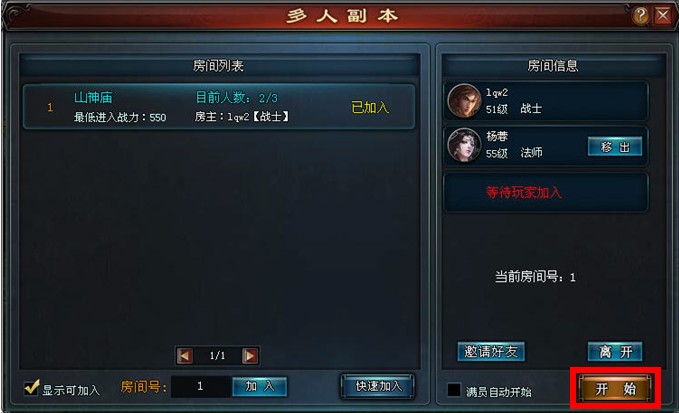The height and width of the screenshot is (413, 679).
Task: Click the 邀请好友 invite button
Action: 491,352
